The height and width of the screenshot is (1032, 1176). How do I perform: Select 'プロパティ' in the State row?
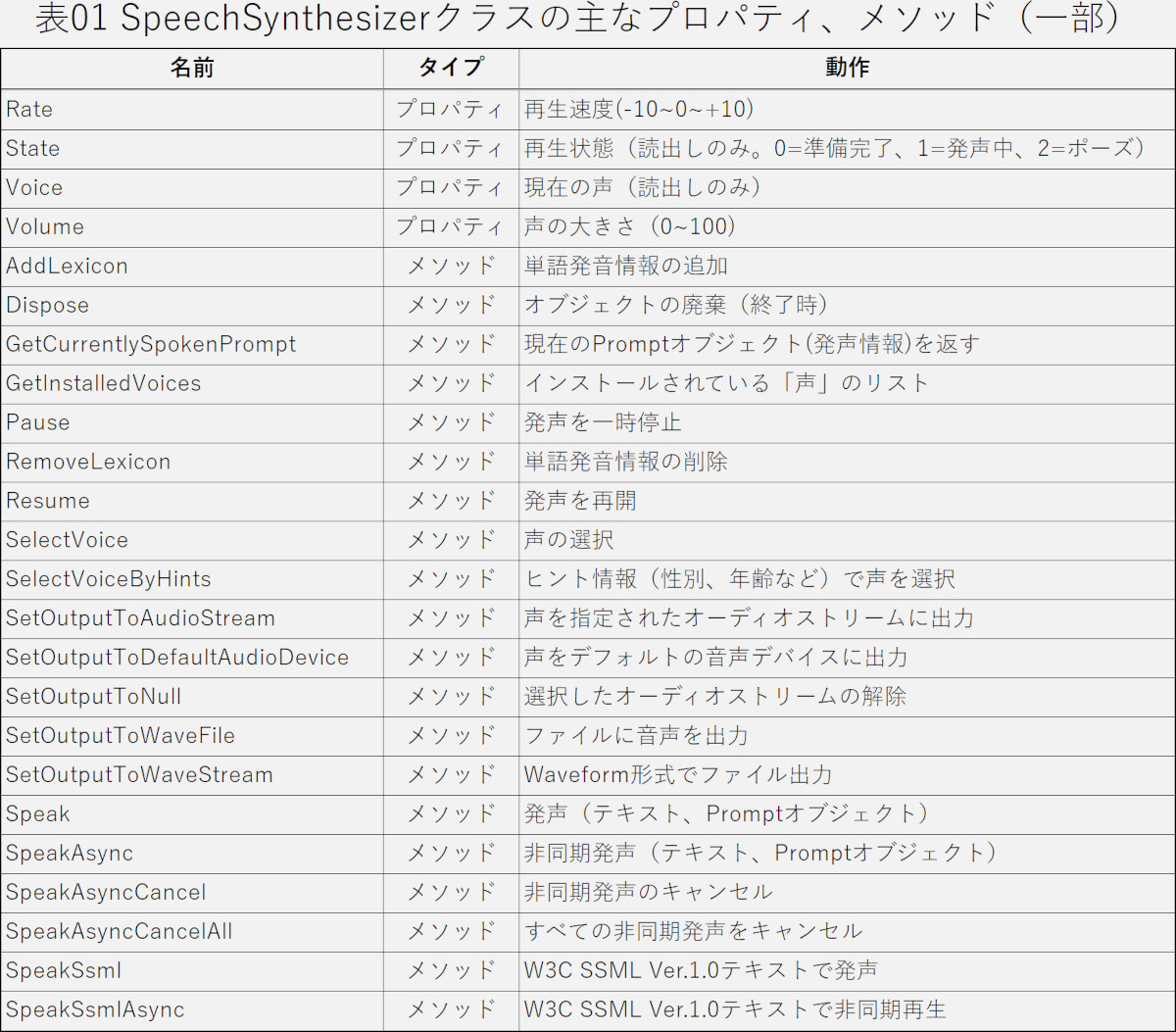pos(451,148)
